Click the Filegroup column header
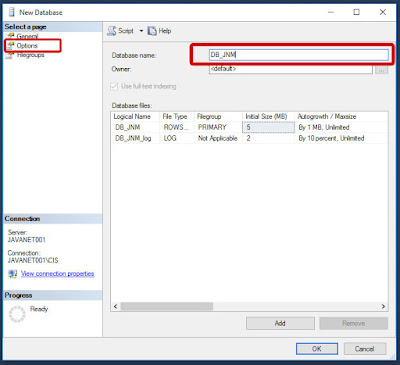This screenshot has height=365, width=400. [218, 117]
